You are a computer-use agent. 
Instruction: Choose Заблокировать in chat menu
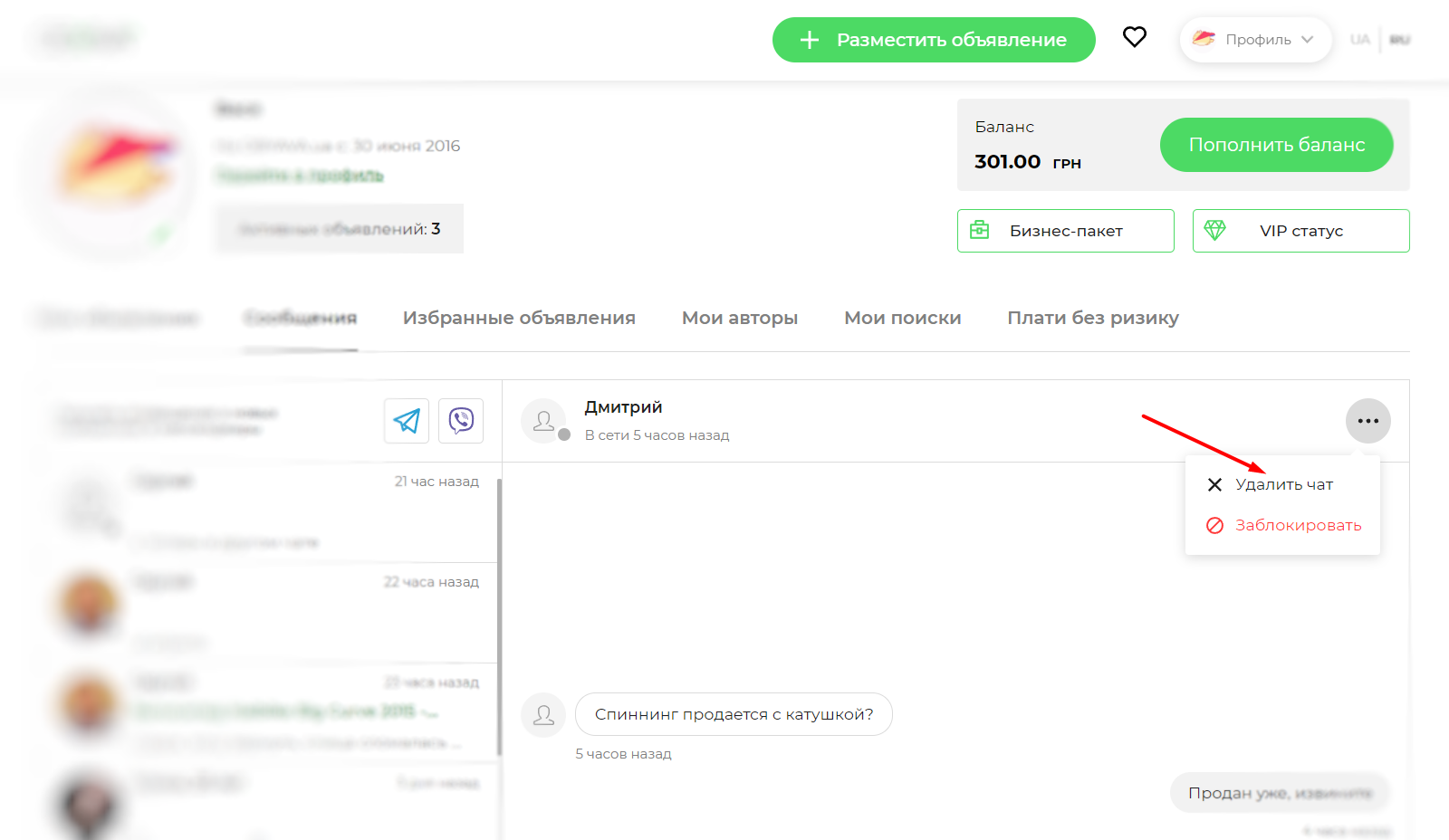coord(1297,526)
